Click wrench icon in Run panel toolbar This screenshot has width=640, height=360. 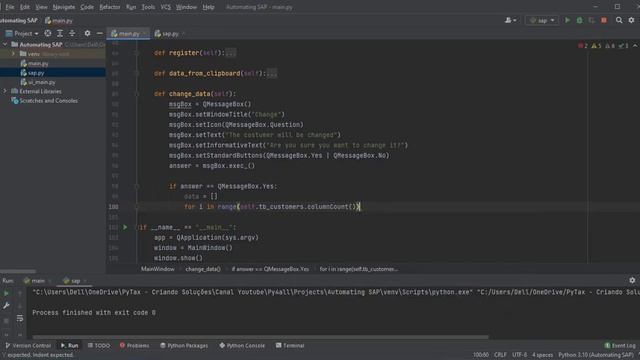pos(6,306)
